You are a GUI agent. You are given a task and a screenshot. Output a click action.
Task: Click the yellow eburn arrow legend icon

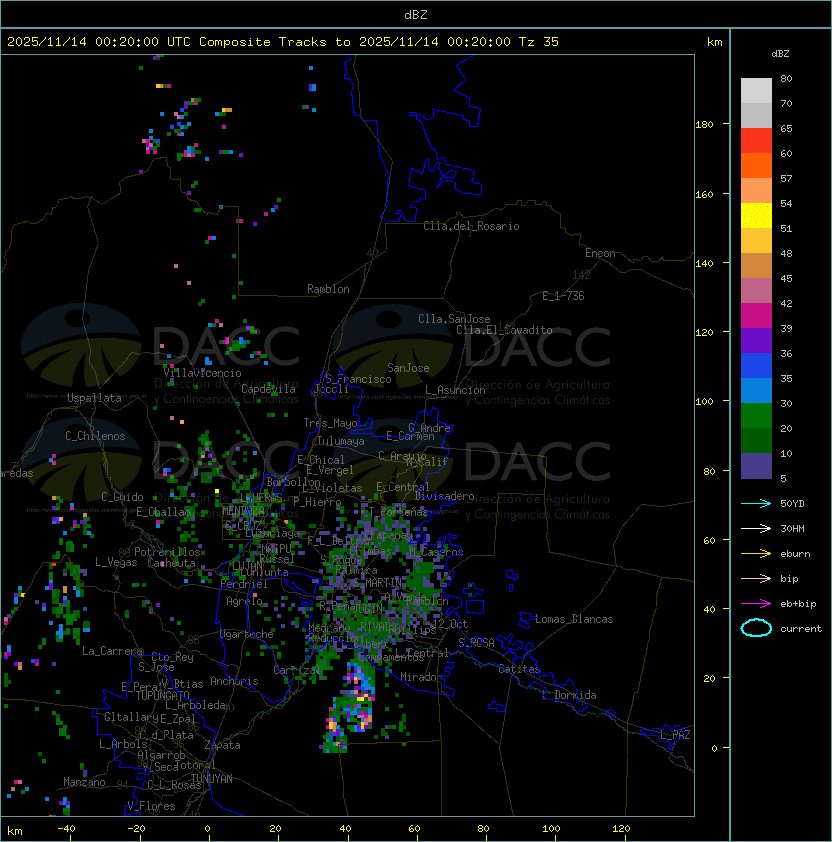coord(756,554)
